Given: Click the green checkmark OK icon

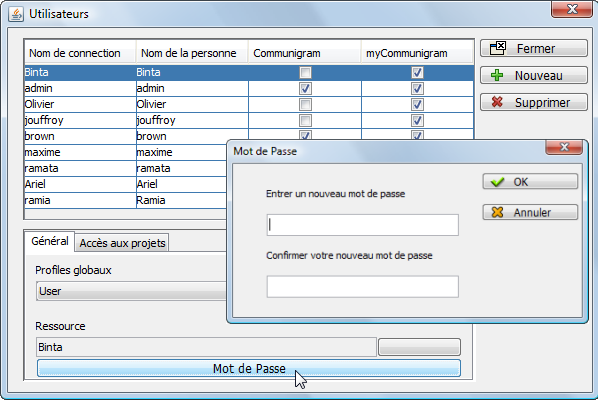Looking at the screenshot, I should pos(497,182).
